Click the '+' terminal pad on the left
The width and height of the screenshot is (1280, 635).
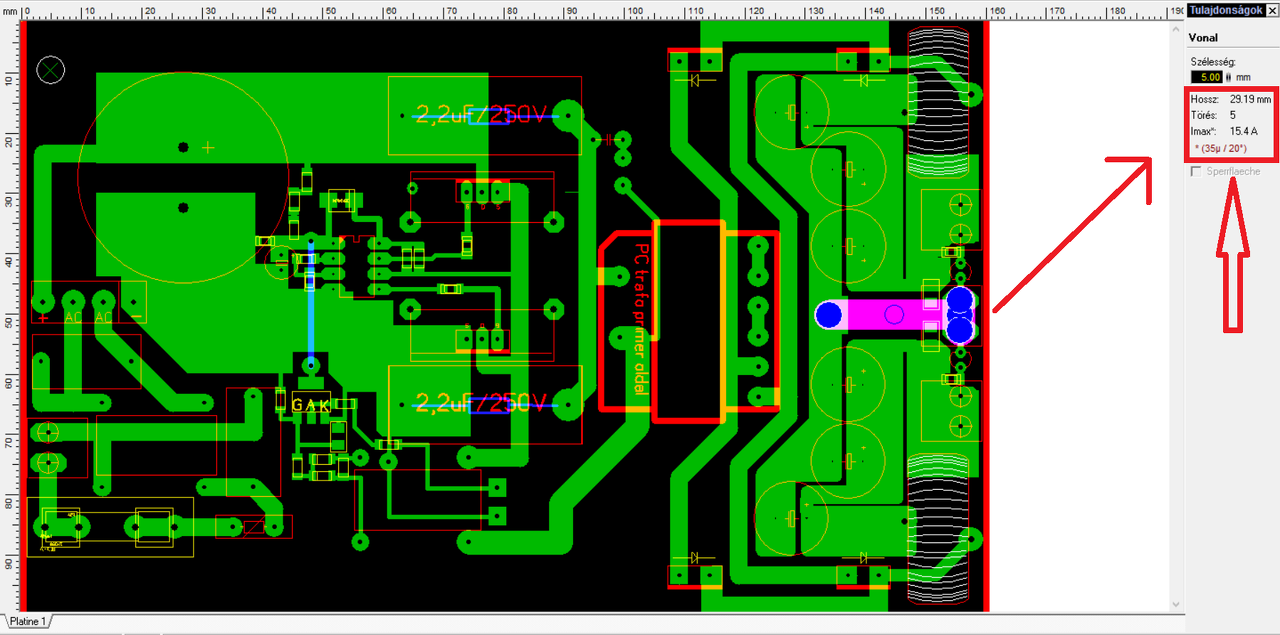[44, 301]
